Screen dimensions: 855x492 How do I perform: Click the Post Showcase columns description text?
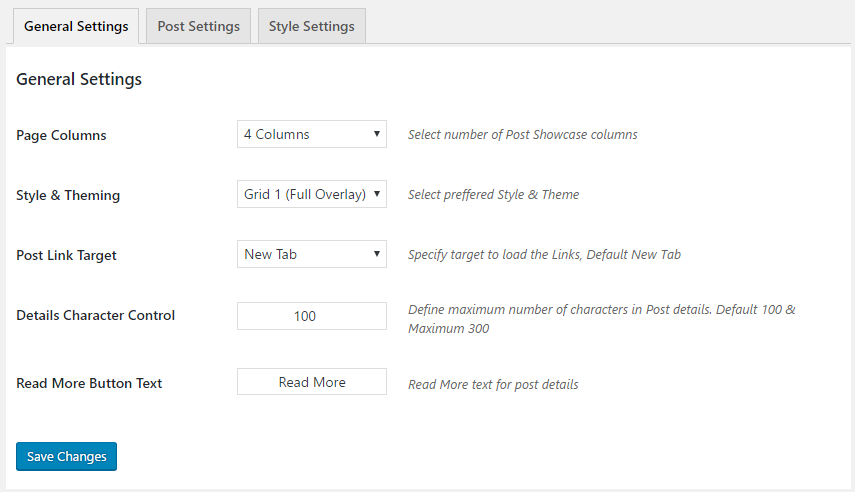point(522,134)
